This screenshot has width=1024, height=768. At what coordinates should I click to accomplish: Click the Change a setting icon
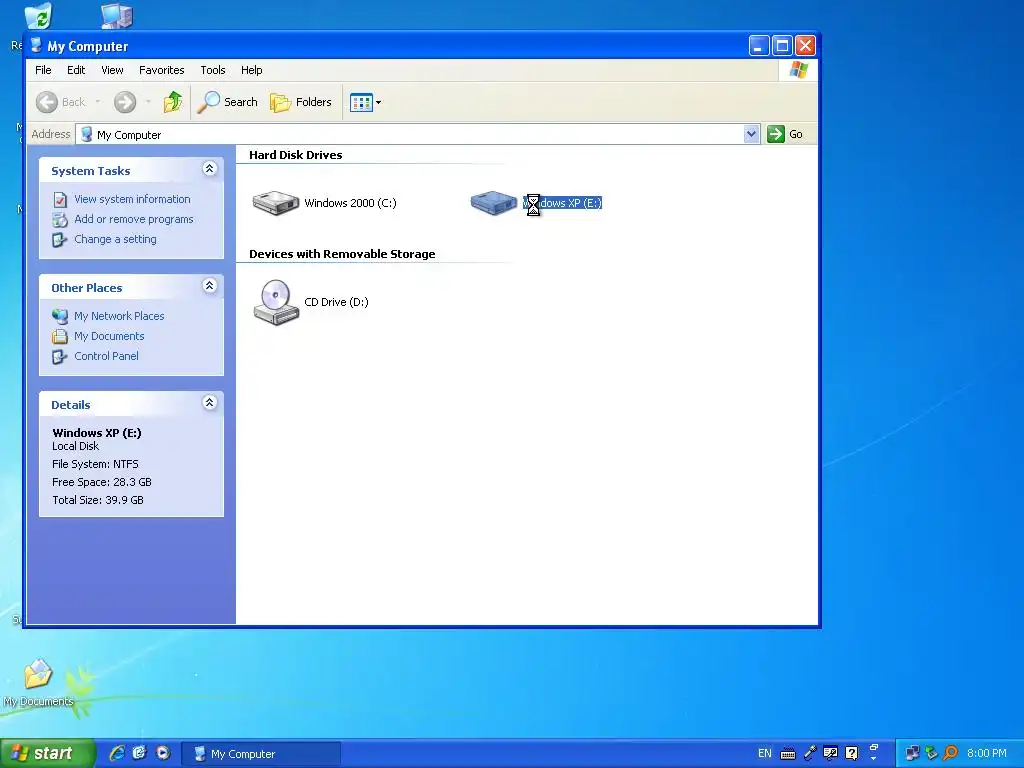60,240
